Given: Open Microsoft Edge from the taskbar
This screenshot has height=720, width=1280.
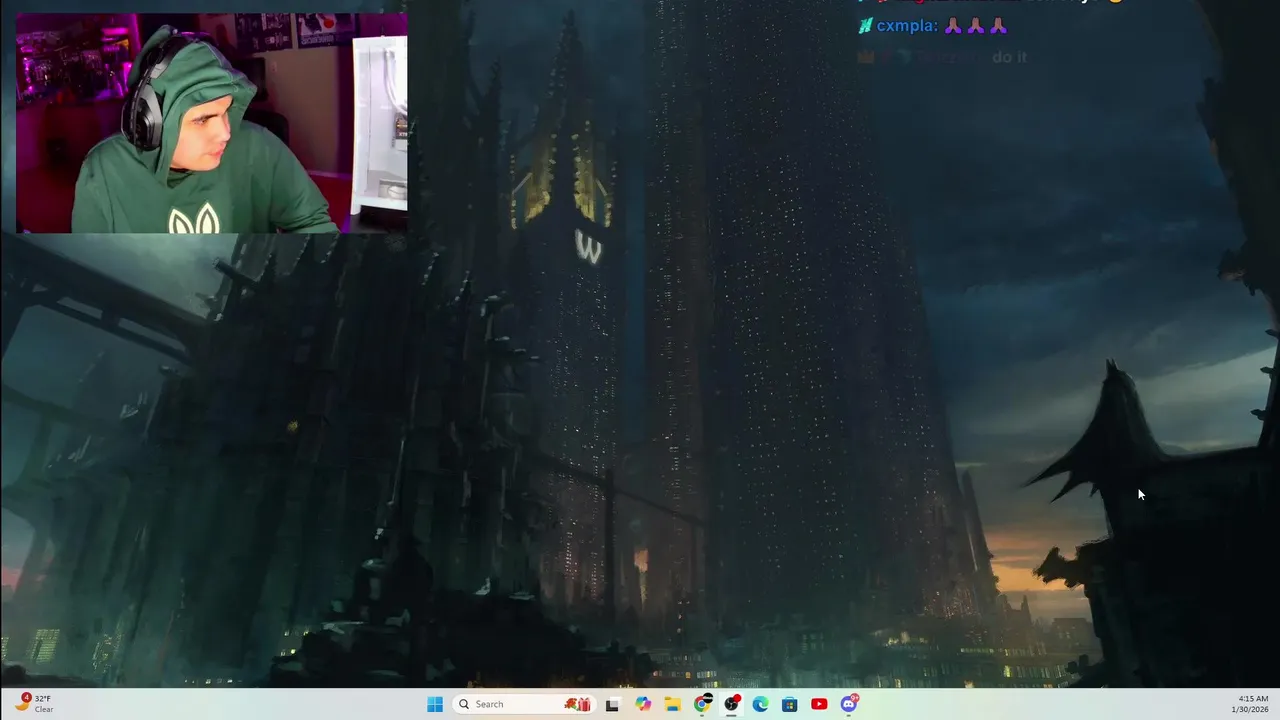Looking at the screenshot, I should [760, 704].
